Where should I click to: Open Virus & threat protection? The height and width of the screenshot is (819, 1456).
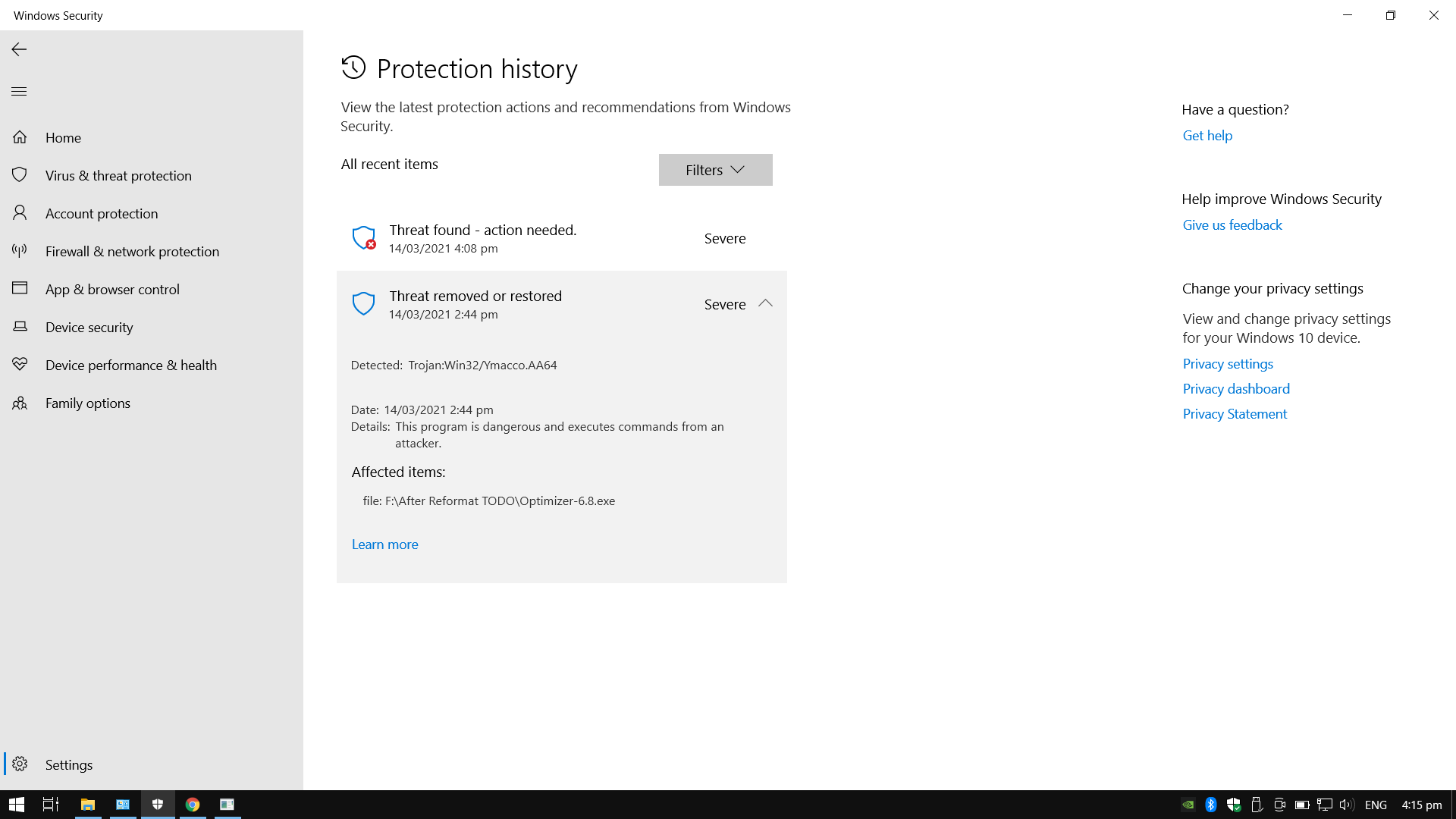click(118, 175)
